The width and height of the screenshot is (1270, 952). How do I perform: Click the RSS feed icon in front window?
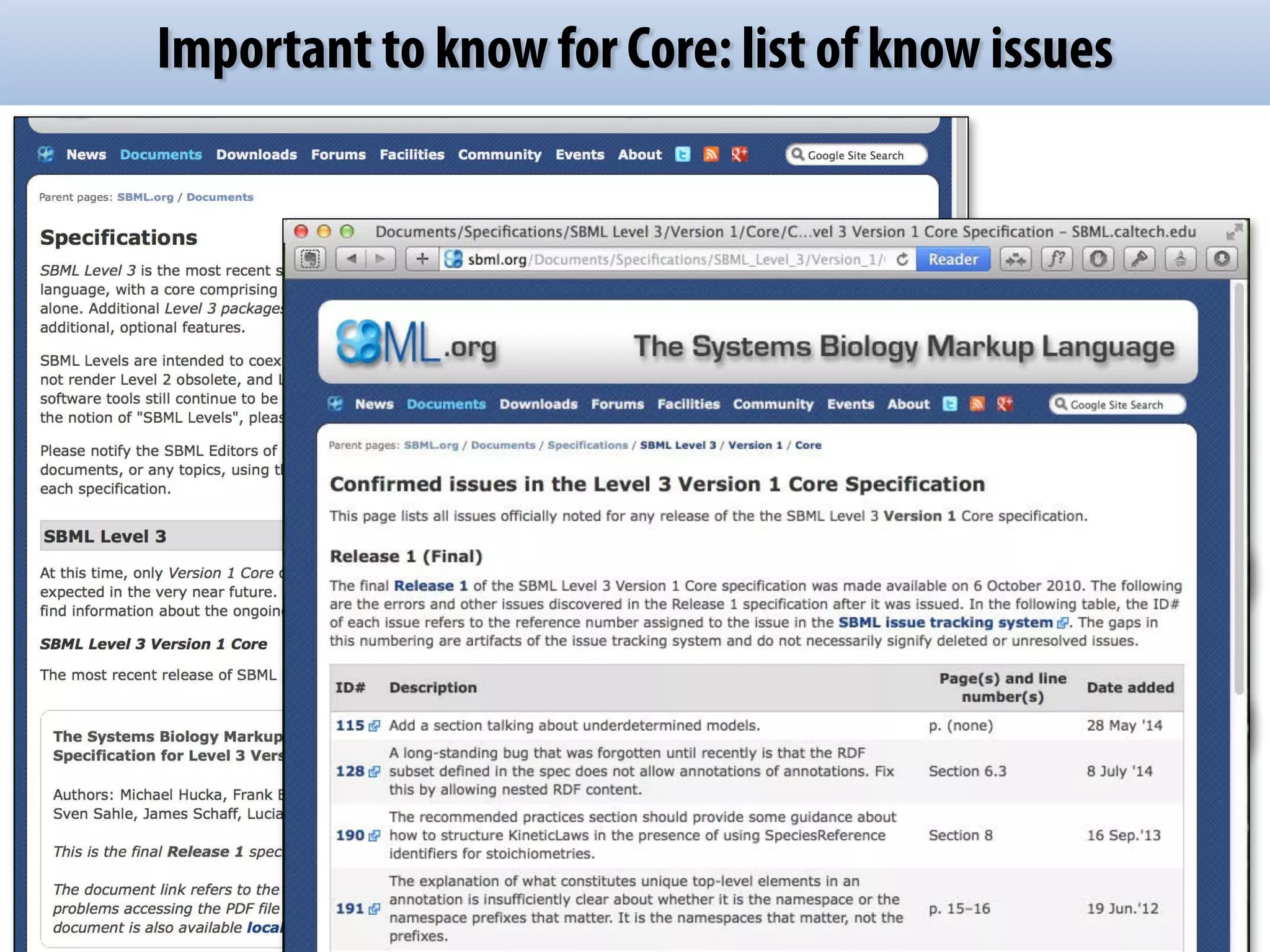pyautogui.click(x=977, y=404)
